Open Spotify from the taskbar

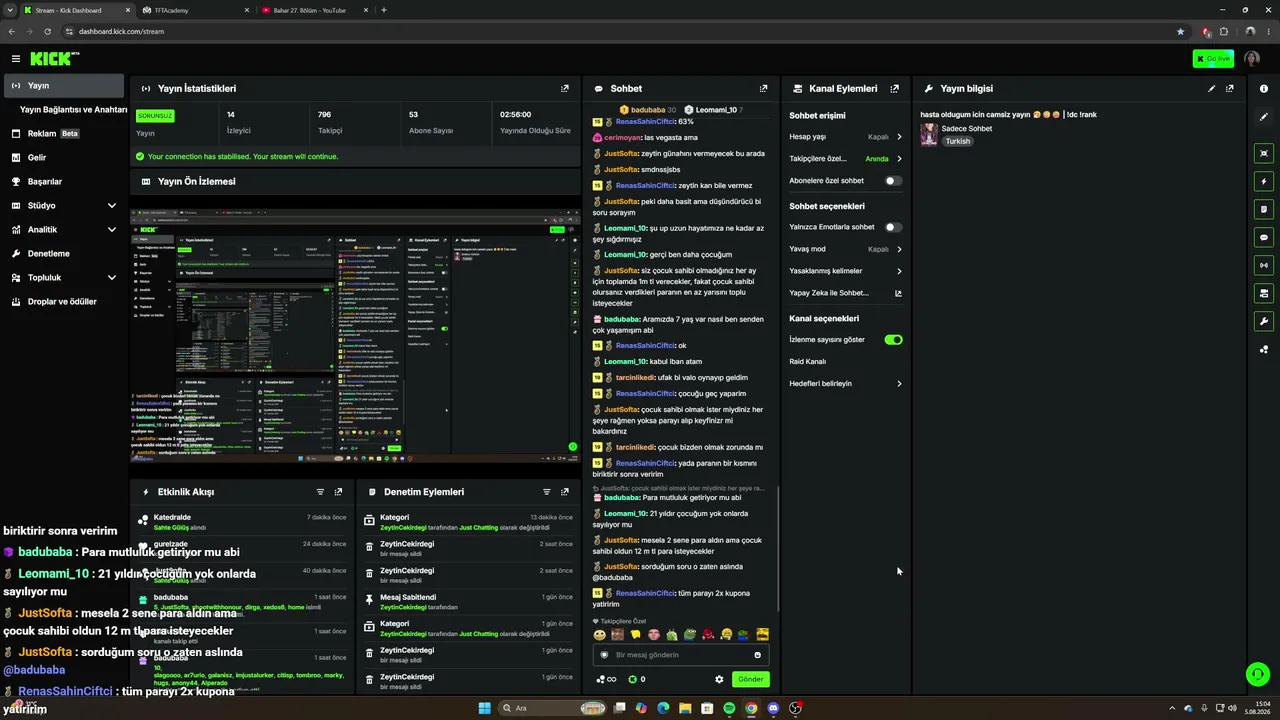(729, 708)
